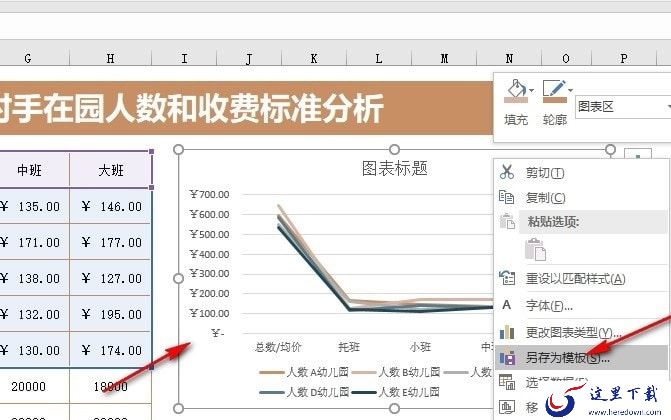Open the chart element box showing 图表区

click(623, 107)
